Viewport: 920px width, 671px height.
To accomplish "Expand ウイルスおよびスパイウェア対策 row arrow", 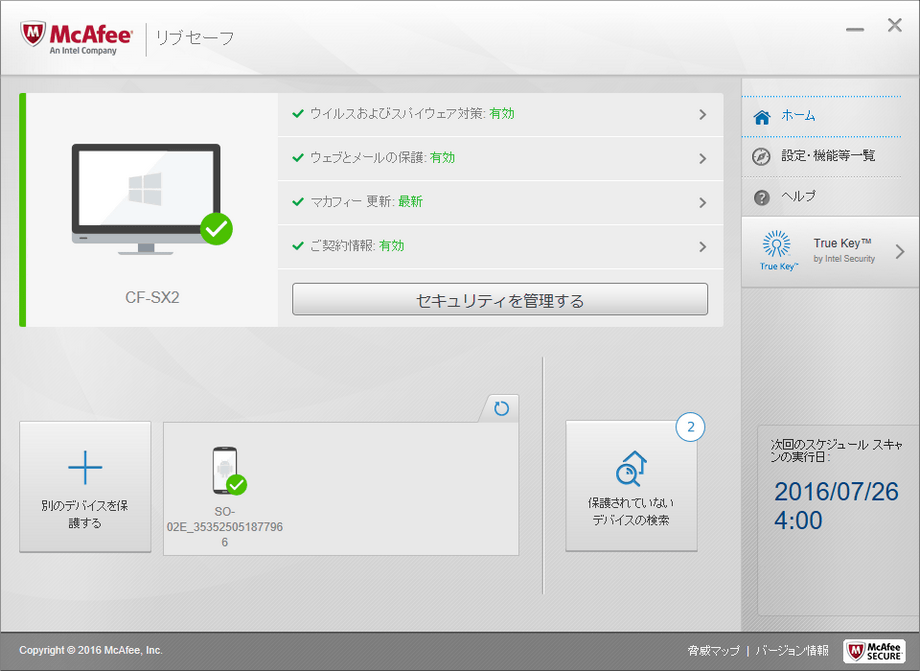I will pos(702,114).
